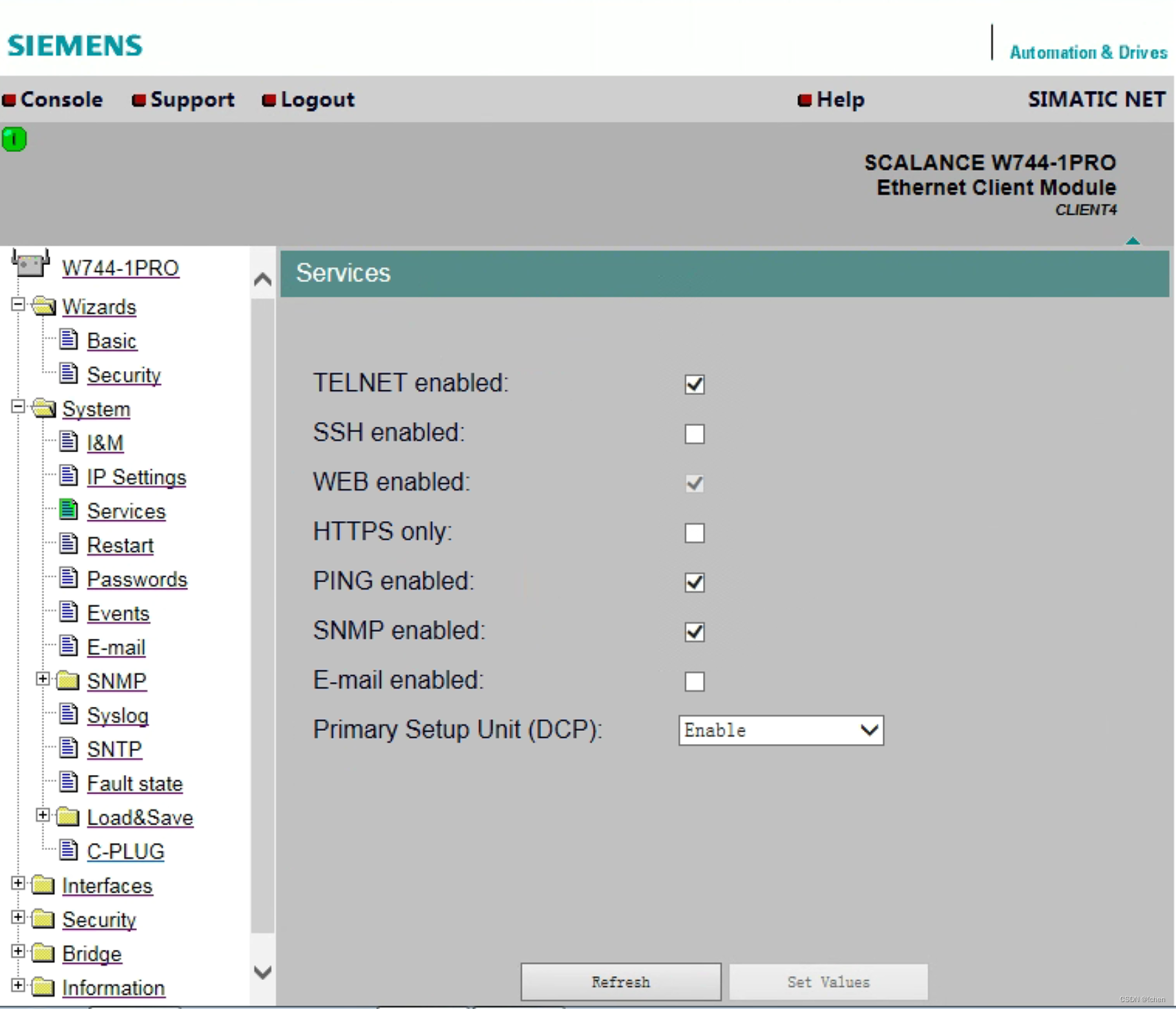Expand the Bridge tree node
The height and width of the screenshot is (1009, 1176).
(19, 950)
